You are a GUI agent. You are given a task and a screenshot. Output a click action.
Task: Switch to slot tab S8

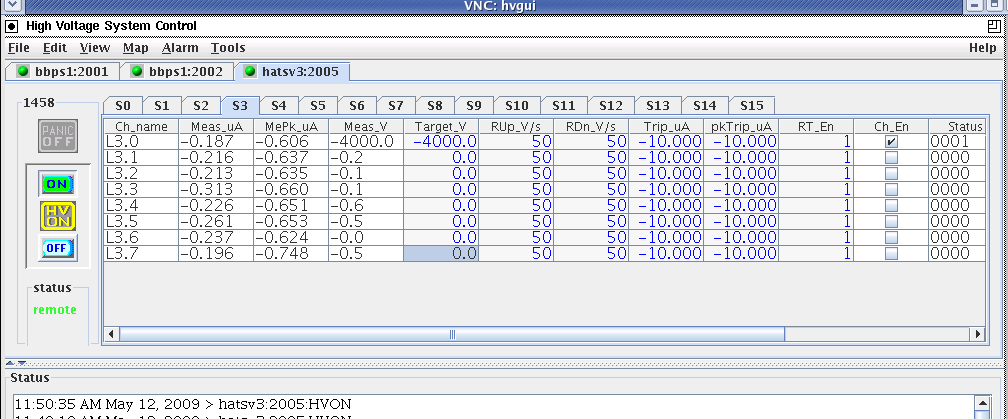point(435,106)
